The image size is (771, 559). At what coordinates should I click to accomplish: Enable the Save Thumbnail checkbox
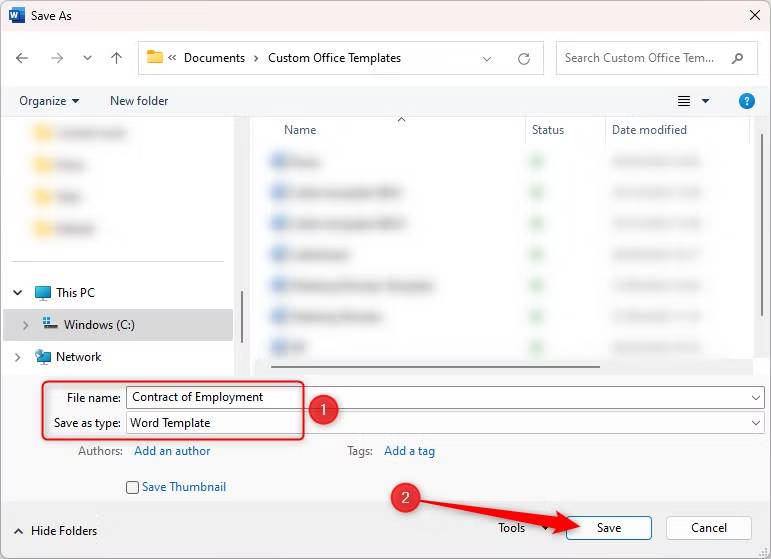tap(132, 487)
